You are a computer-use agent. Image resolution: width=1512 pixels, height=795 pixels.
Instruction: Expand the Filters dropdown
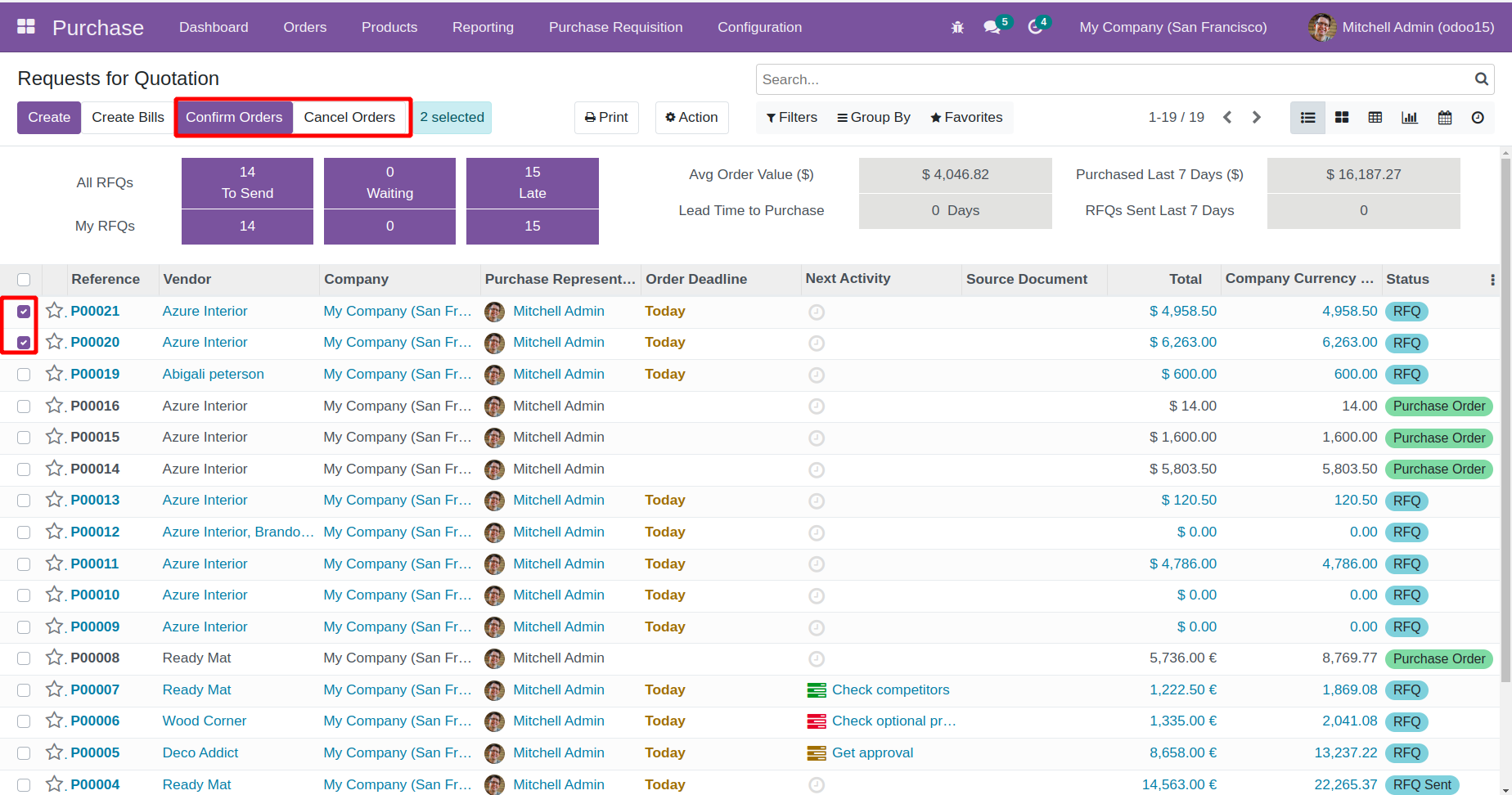(791, 118)
